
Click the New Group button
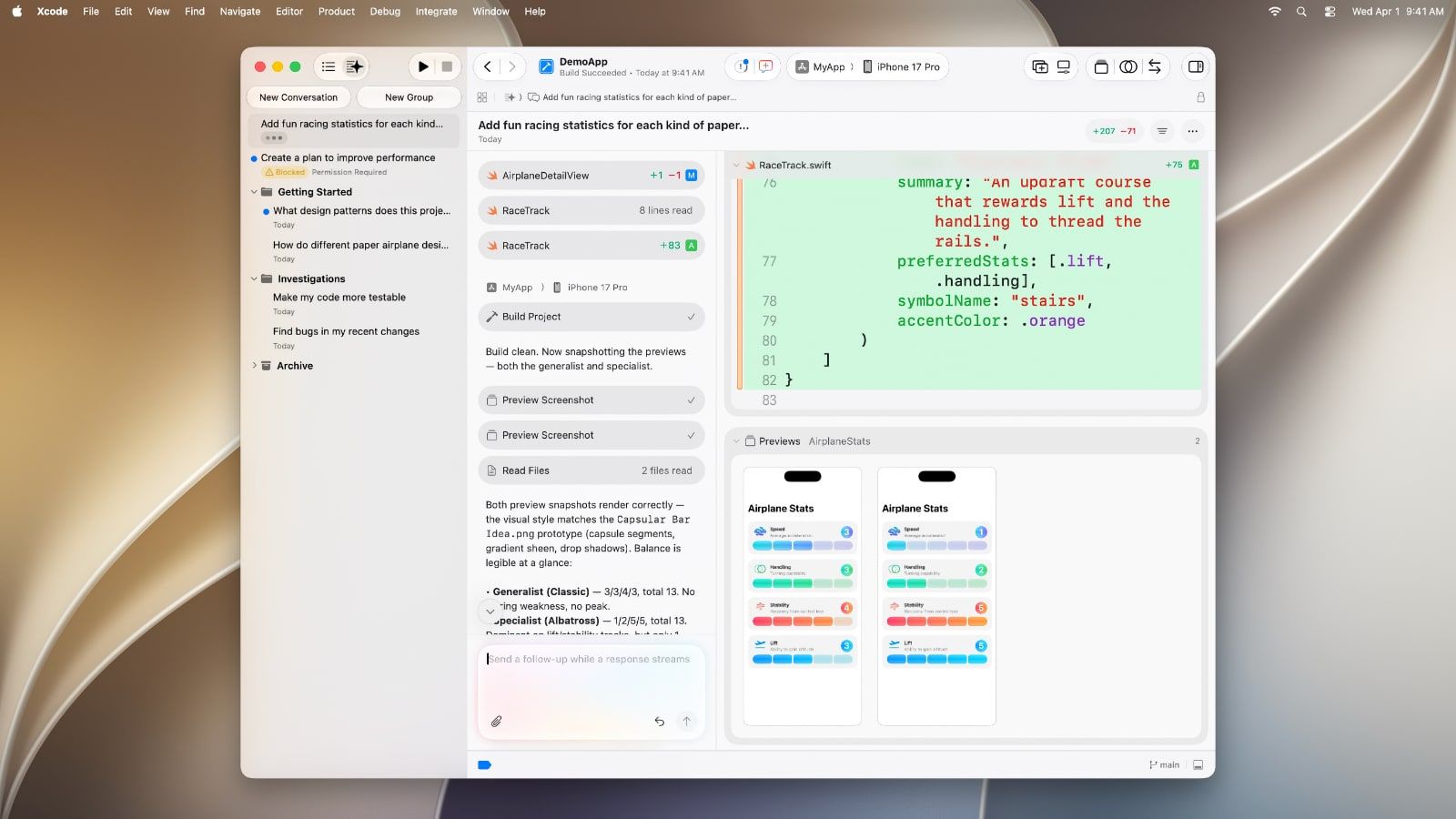[x=409, y=97]
